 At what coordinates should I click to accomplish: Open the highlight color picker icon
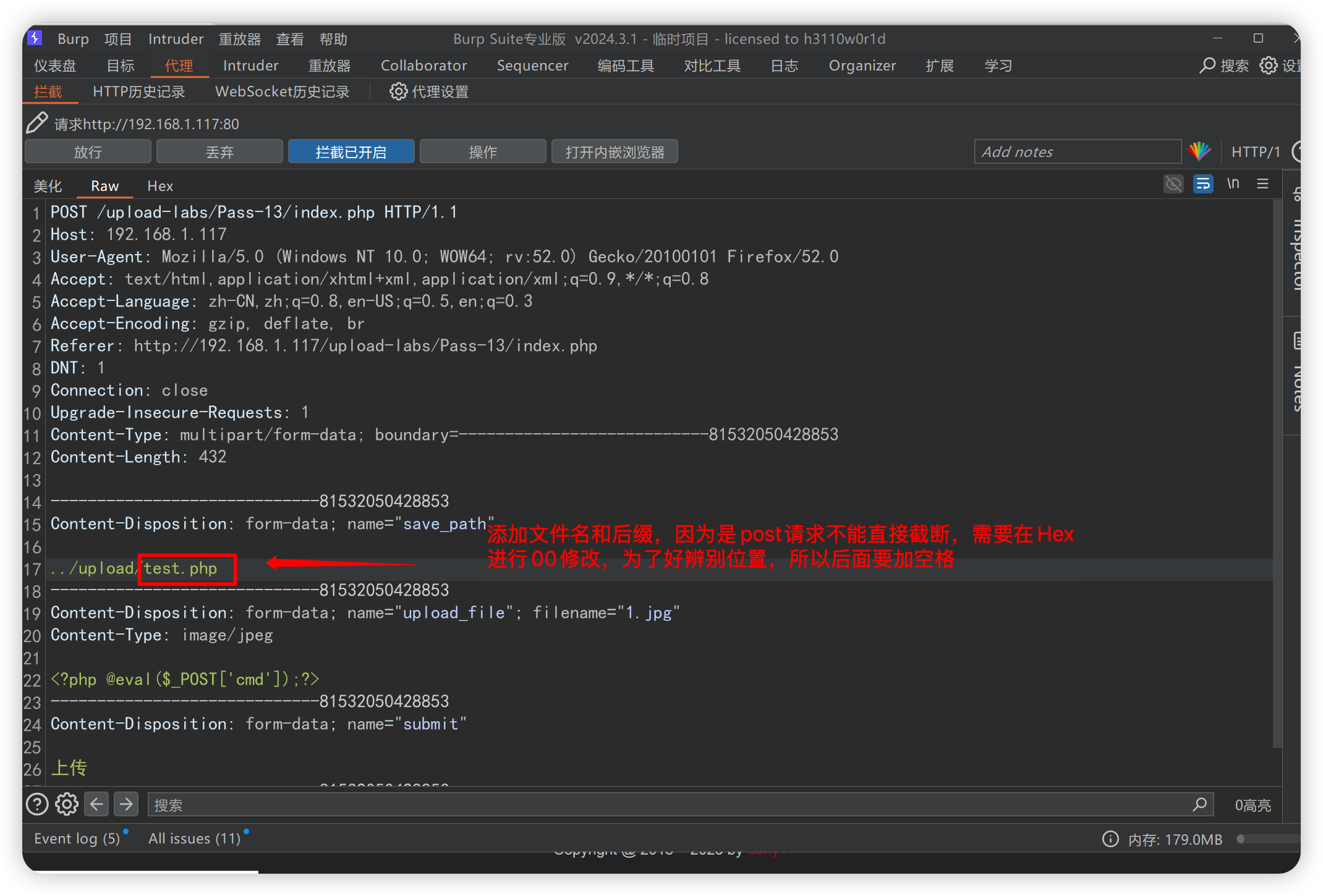tap(1199, 151)
